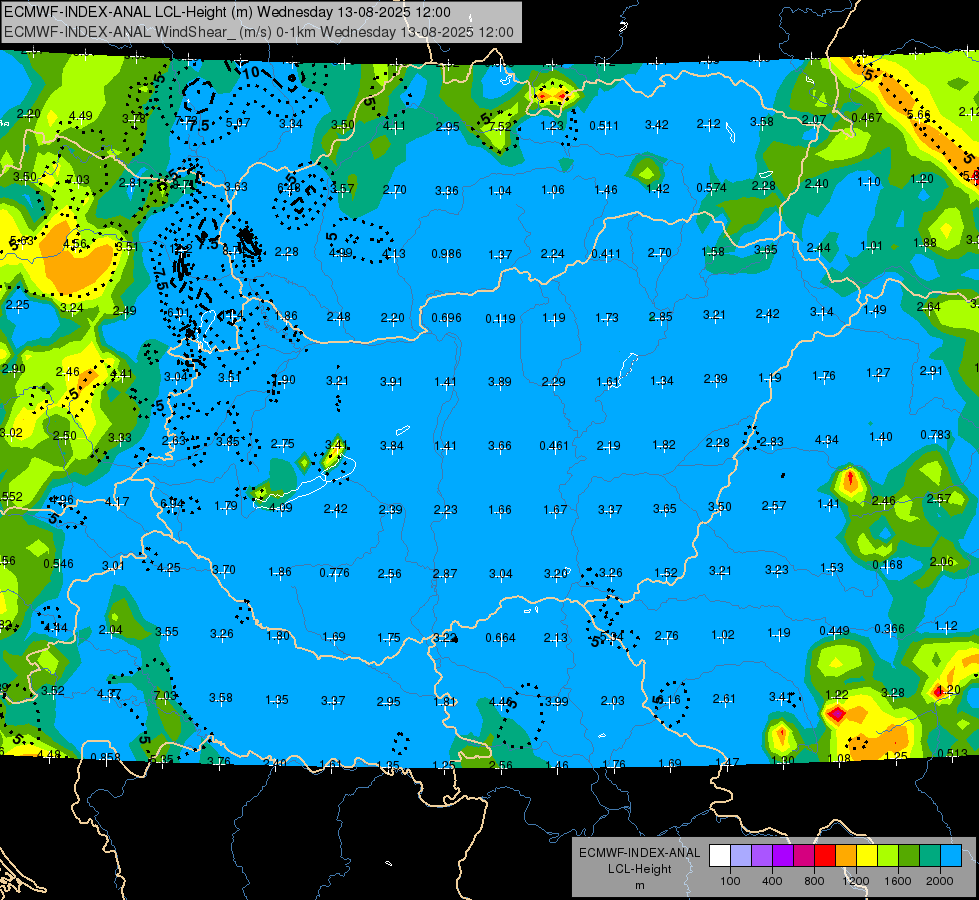Screen dimensions: 979x900
Task: Click the lime green legend swatch
Action: coord(888,856)
